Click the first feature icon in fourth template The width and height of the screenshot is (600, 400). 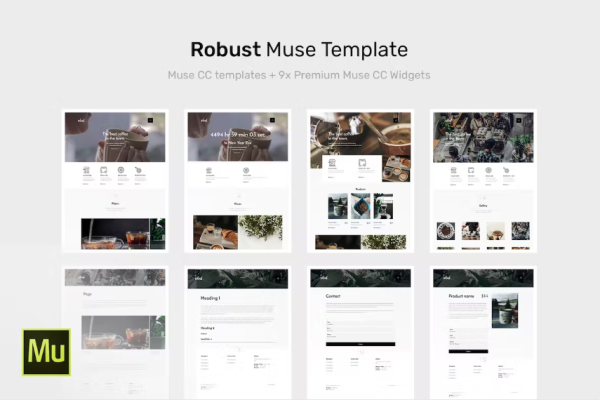coord(455,170)
